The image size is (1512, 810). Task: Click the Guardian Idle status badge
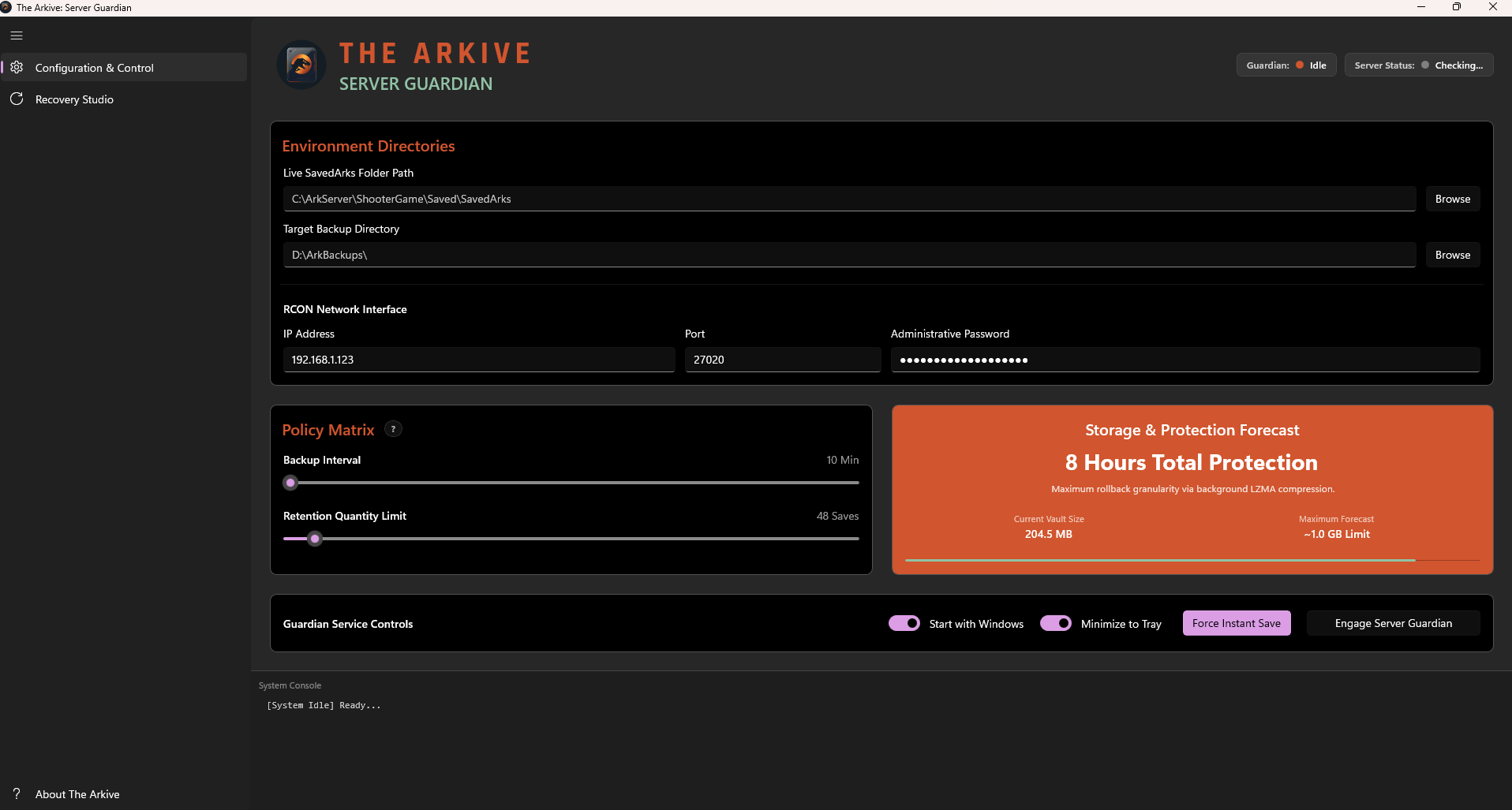point(1286,65)
